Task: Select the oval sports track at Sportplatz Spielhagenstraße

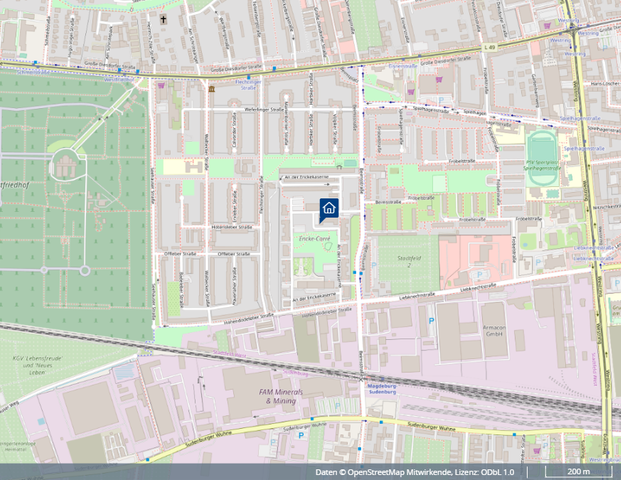Action: [540, 141]
